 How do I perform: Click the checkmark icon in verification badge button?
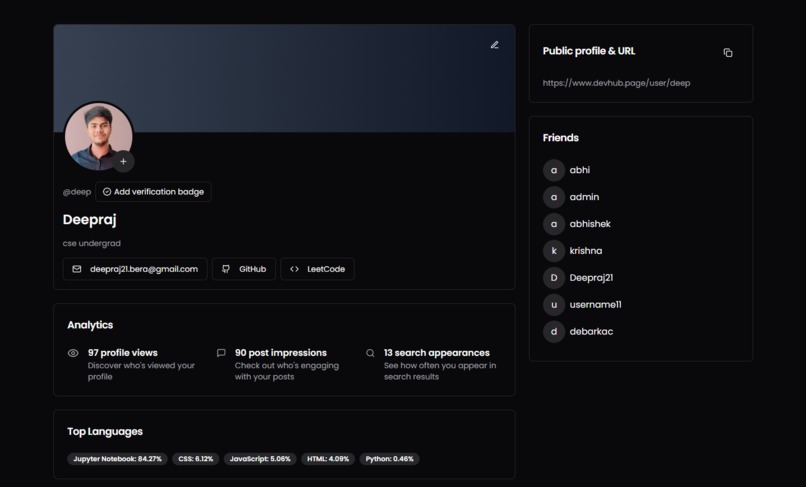click(x=107, y=192)
